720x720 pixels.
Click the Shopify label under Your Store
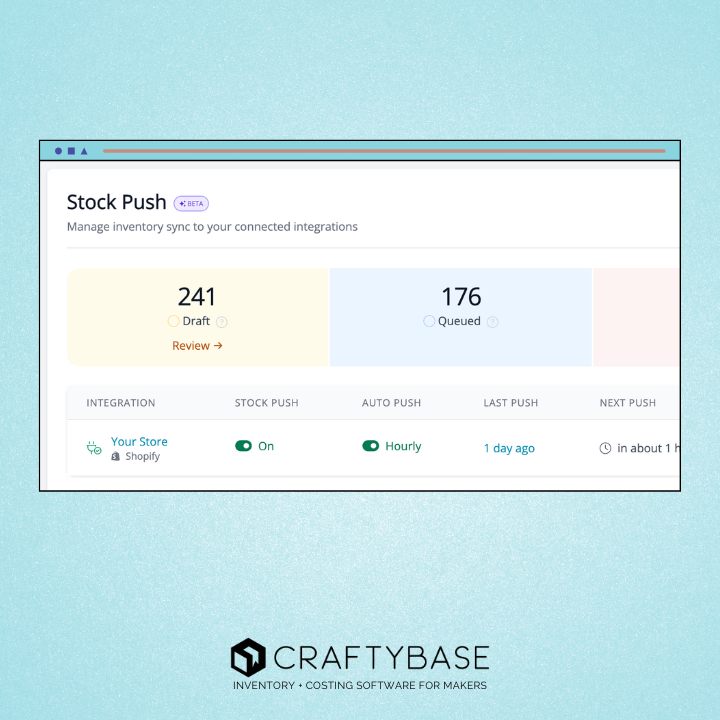pos(143,456)
